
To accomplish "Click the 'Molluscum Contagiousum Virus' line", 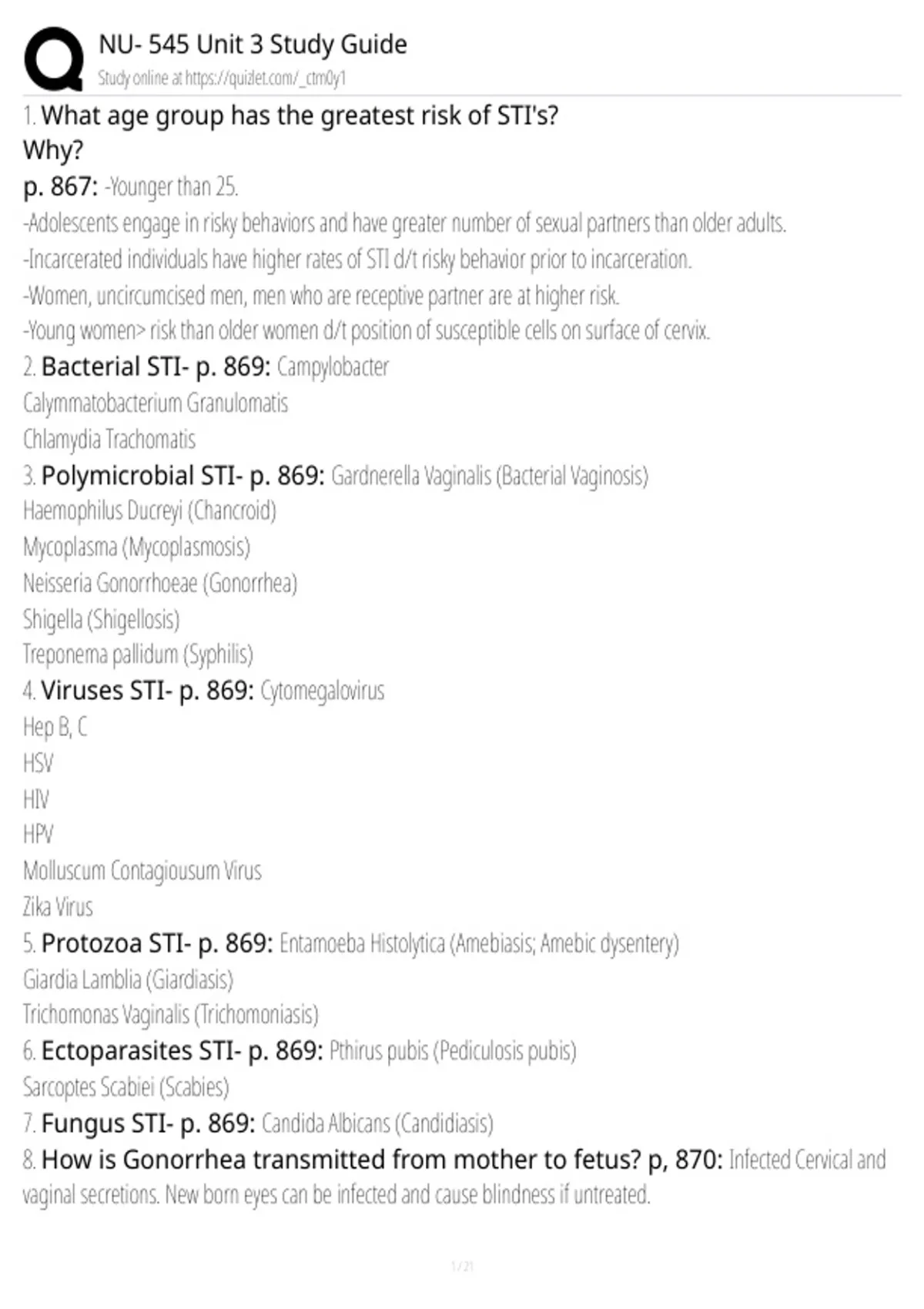I will click(142, 871).
